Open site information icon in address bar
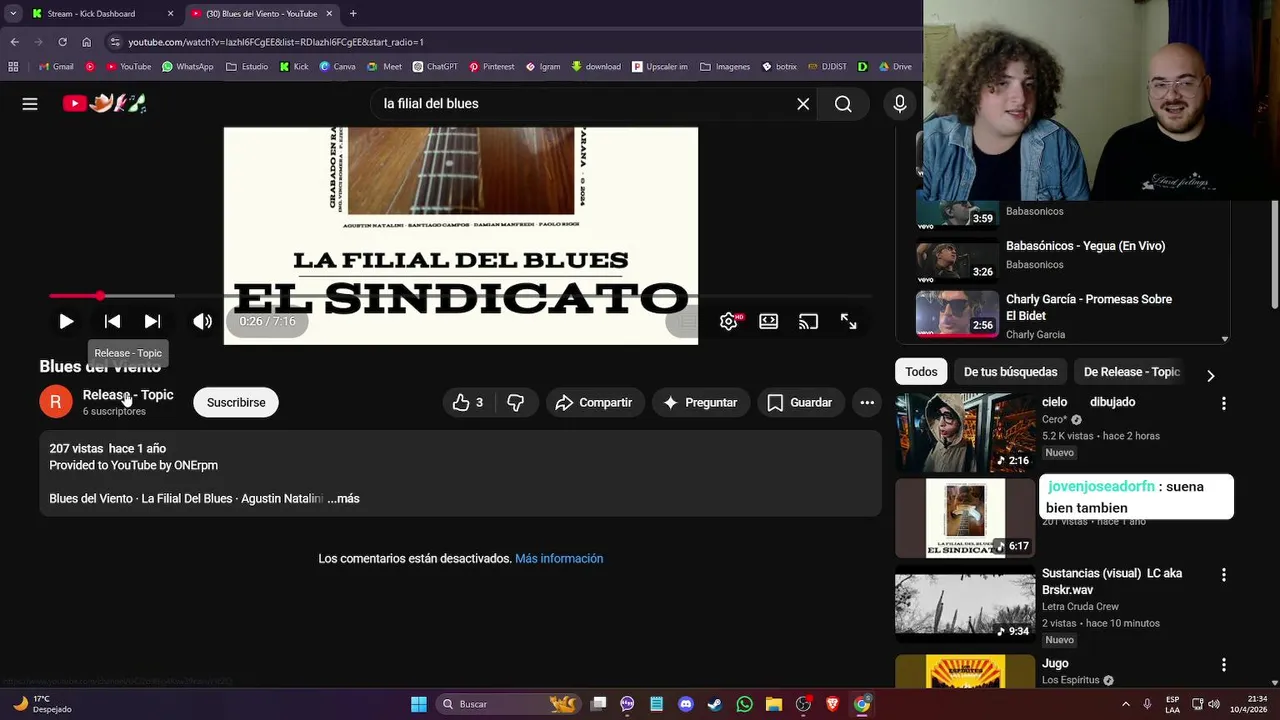The image size is (1280, 720). [x=115, y=42]
